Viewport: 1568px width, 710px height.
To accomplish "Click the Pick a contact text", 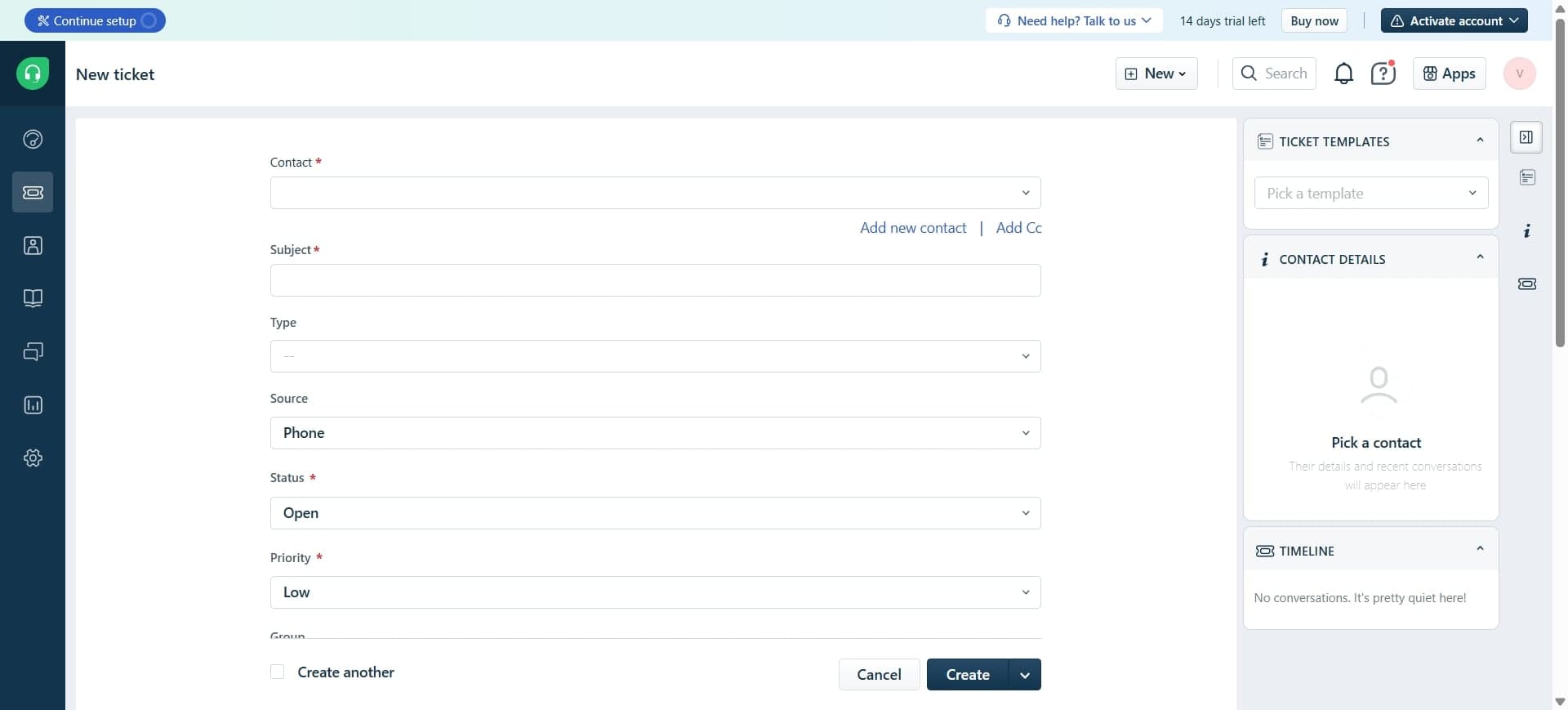I will pos(1376,443).
